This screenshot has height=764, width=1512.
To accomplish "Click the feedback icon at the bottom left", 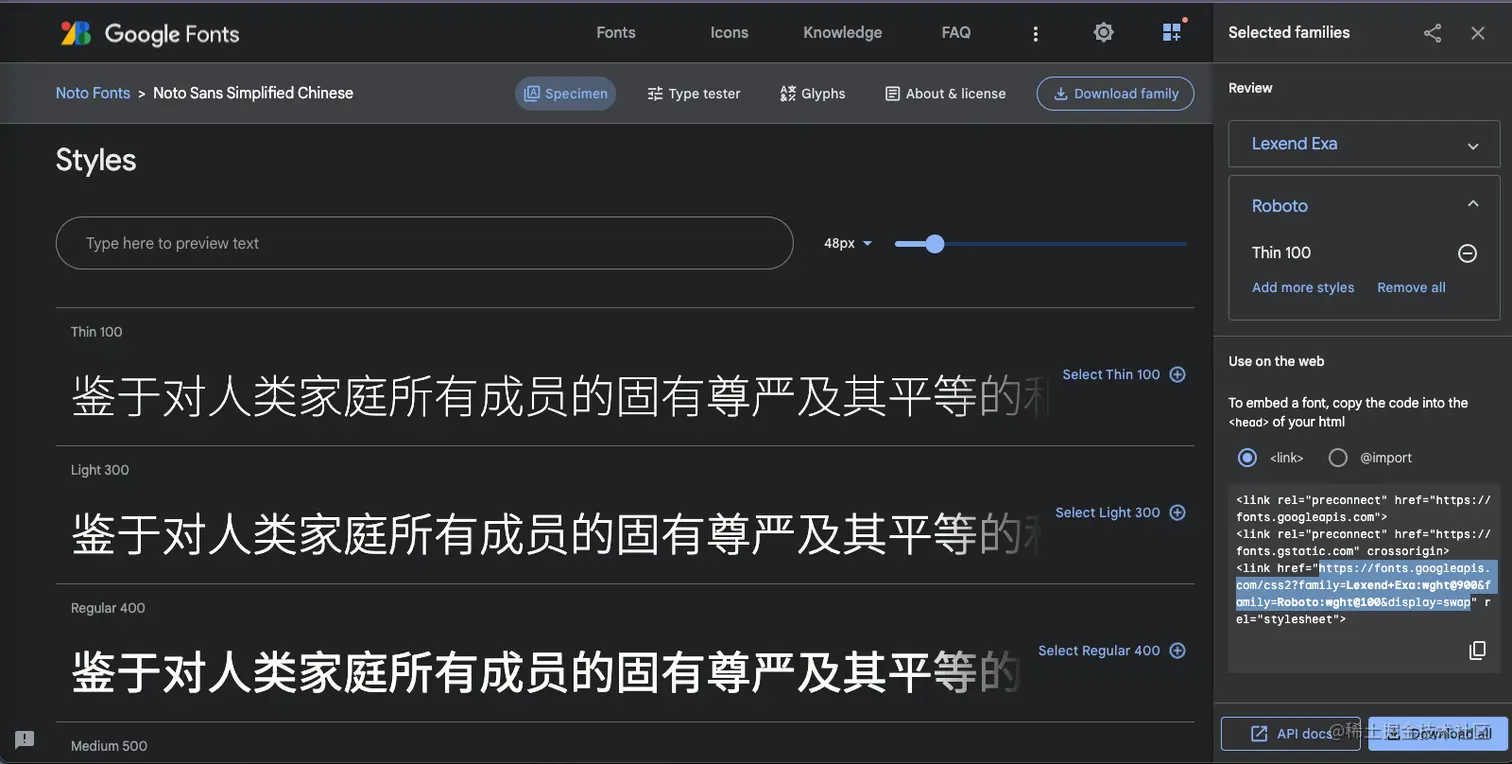I will coord(25,739).
